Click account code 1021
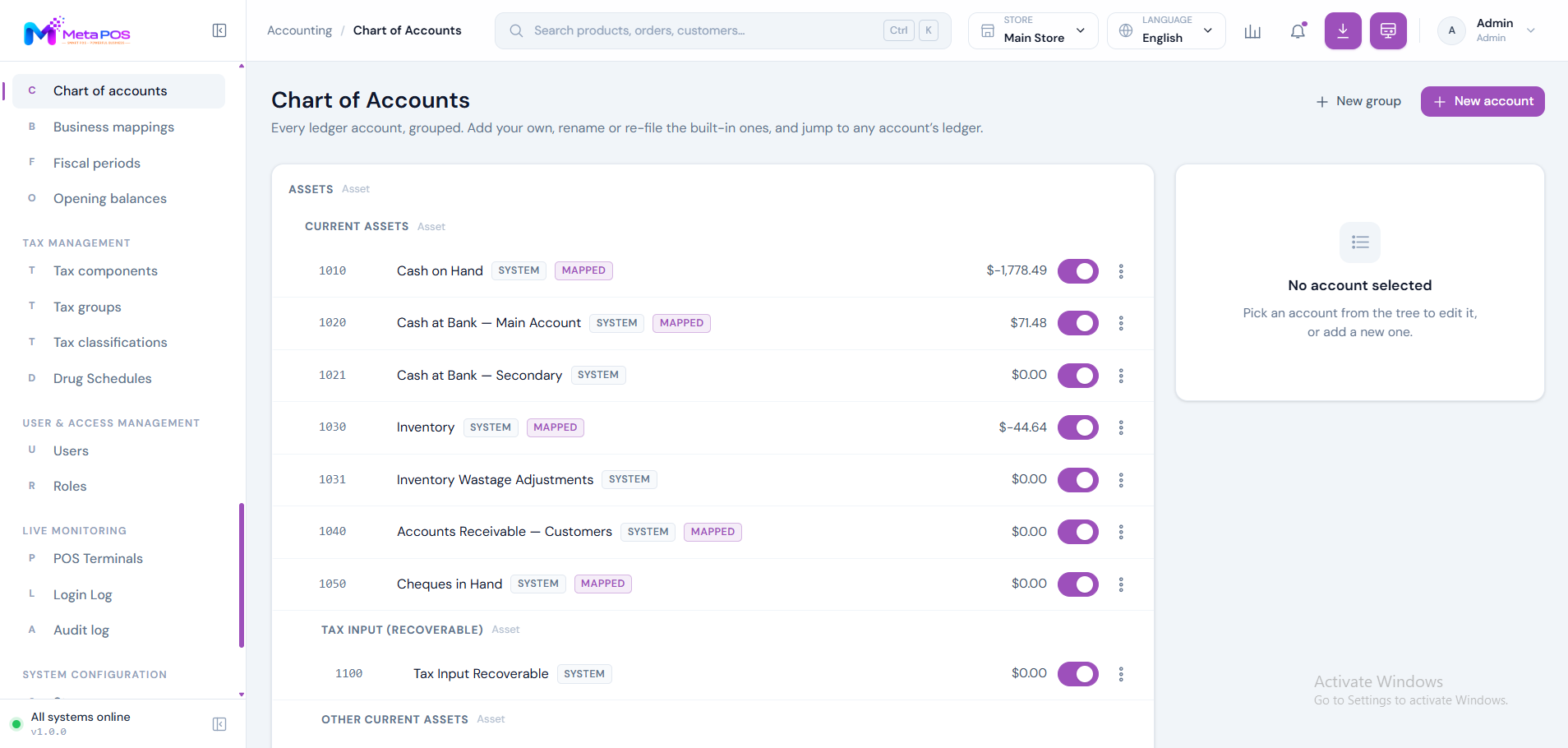 point(332,376)
